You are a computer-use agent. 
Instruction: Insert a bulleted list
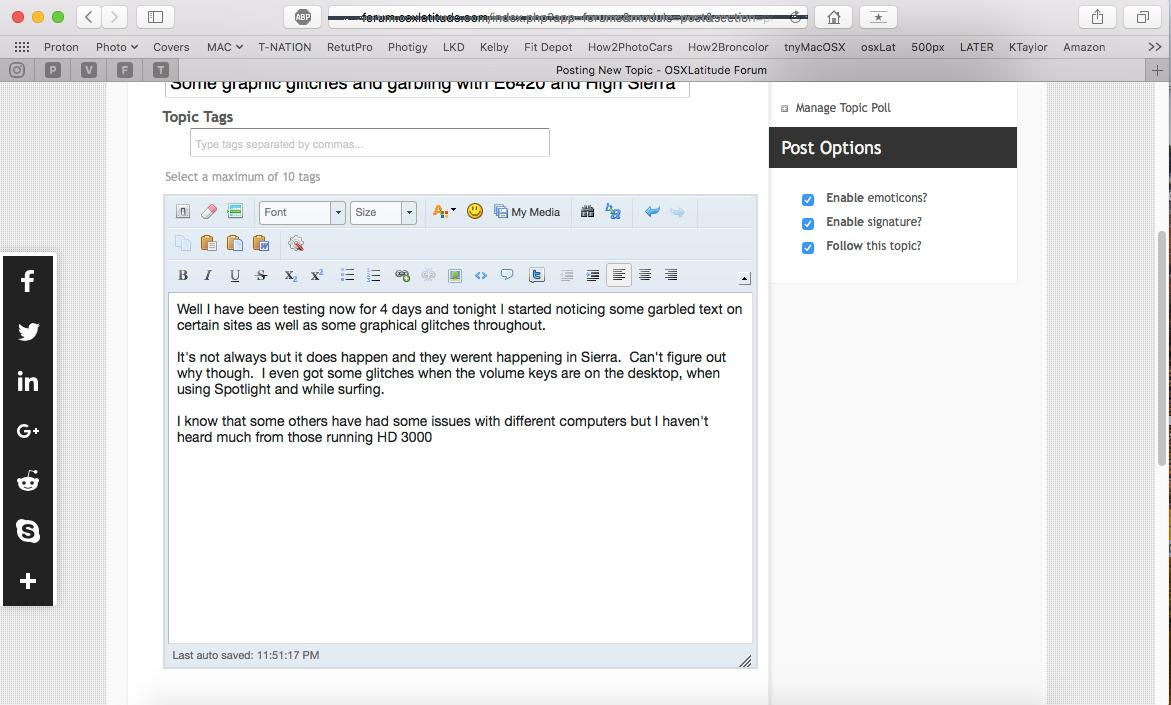click(x=347, y=275)
